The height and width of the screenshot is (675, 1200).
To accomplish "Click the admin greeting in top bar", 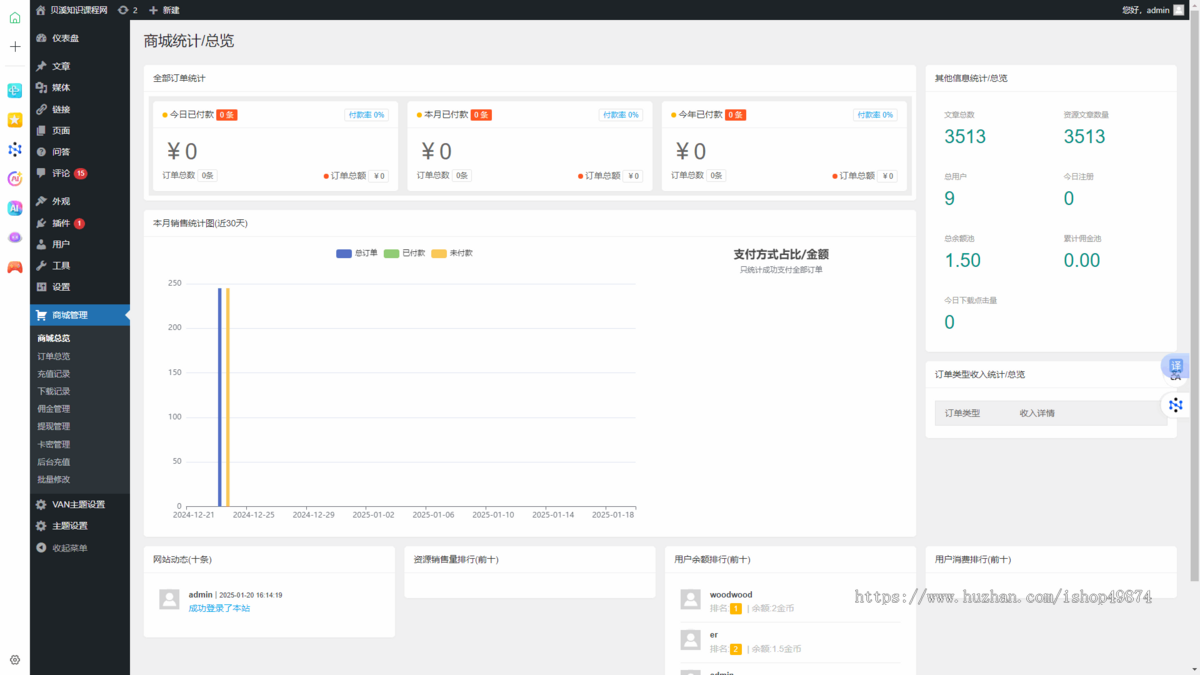I will tap(1146, 10).
